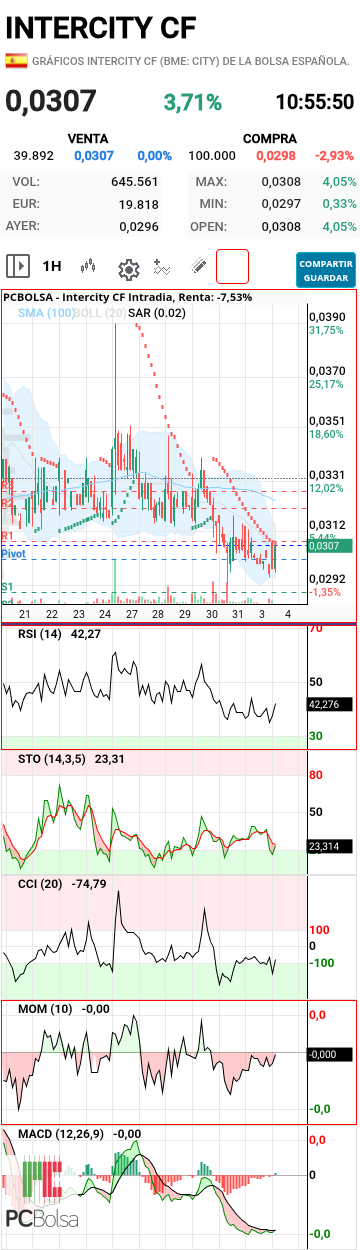
Task: Click the MOM (10) panel label
Action: click(64, 1009)
